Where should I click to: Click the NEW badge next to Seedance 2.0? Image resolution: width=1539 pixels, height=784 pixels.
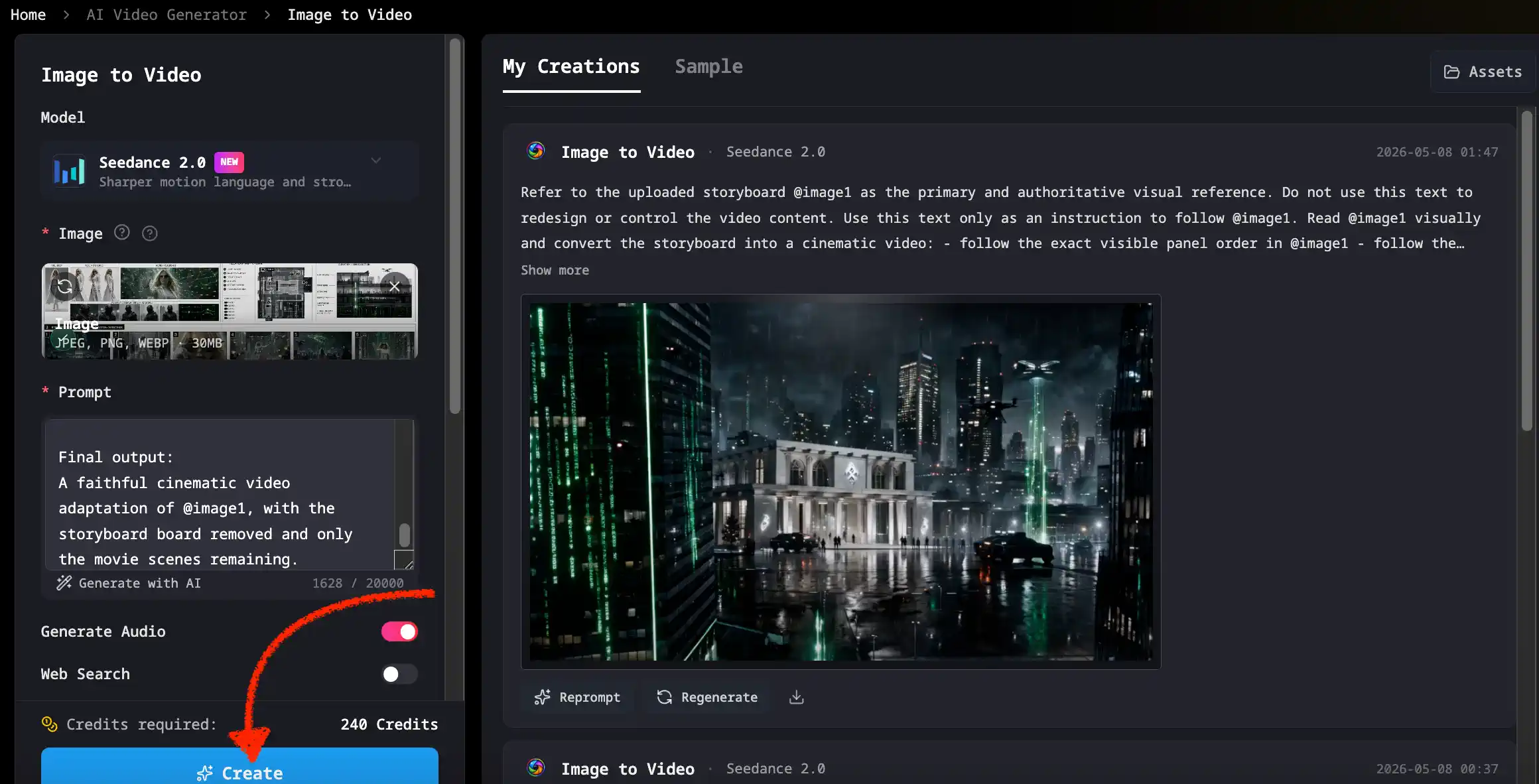pos(229,162)
